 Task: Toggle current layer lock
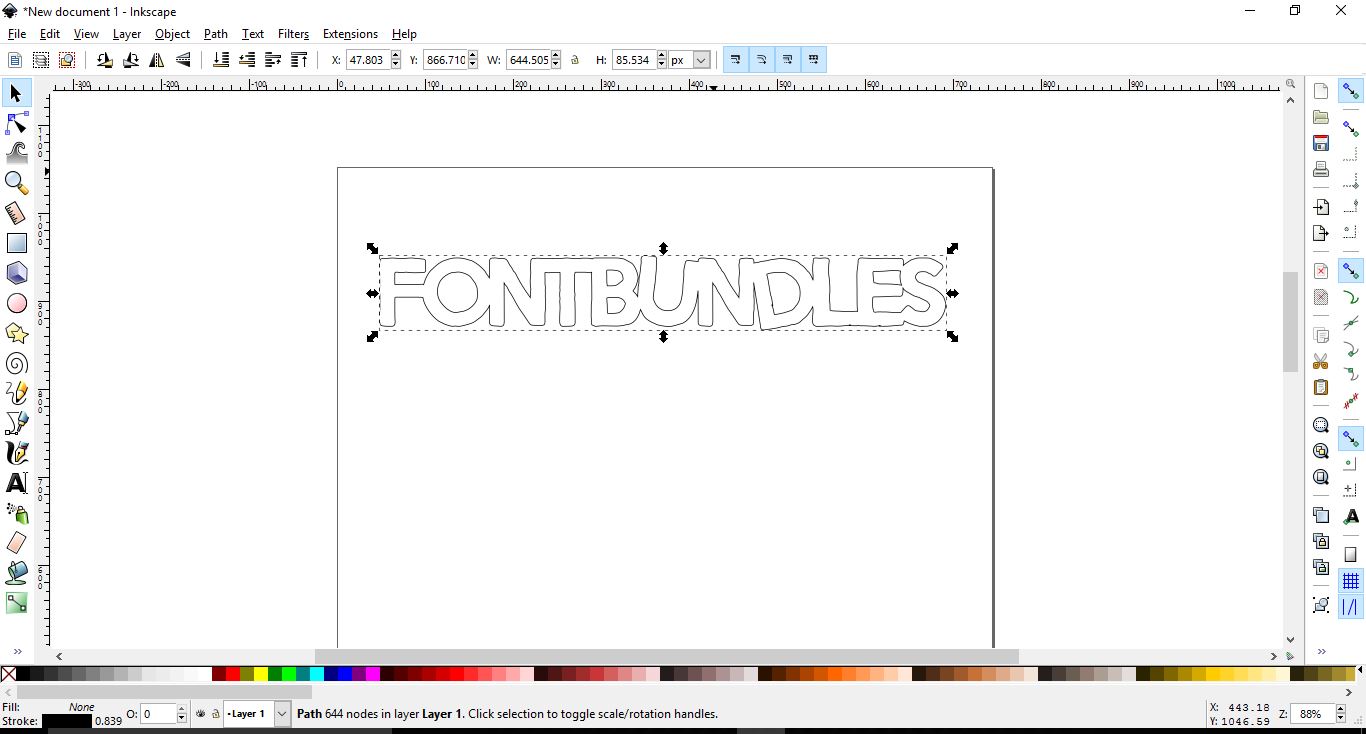(215, 714)
